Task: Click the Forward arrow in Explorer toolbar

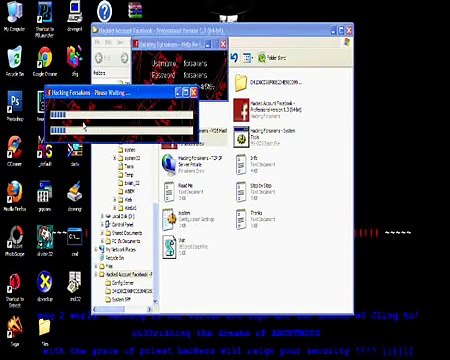Action: coord(124,58)
